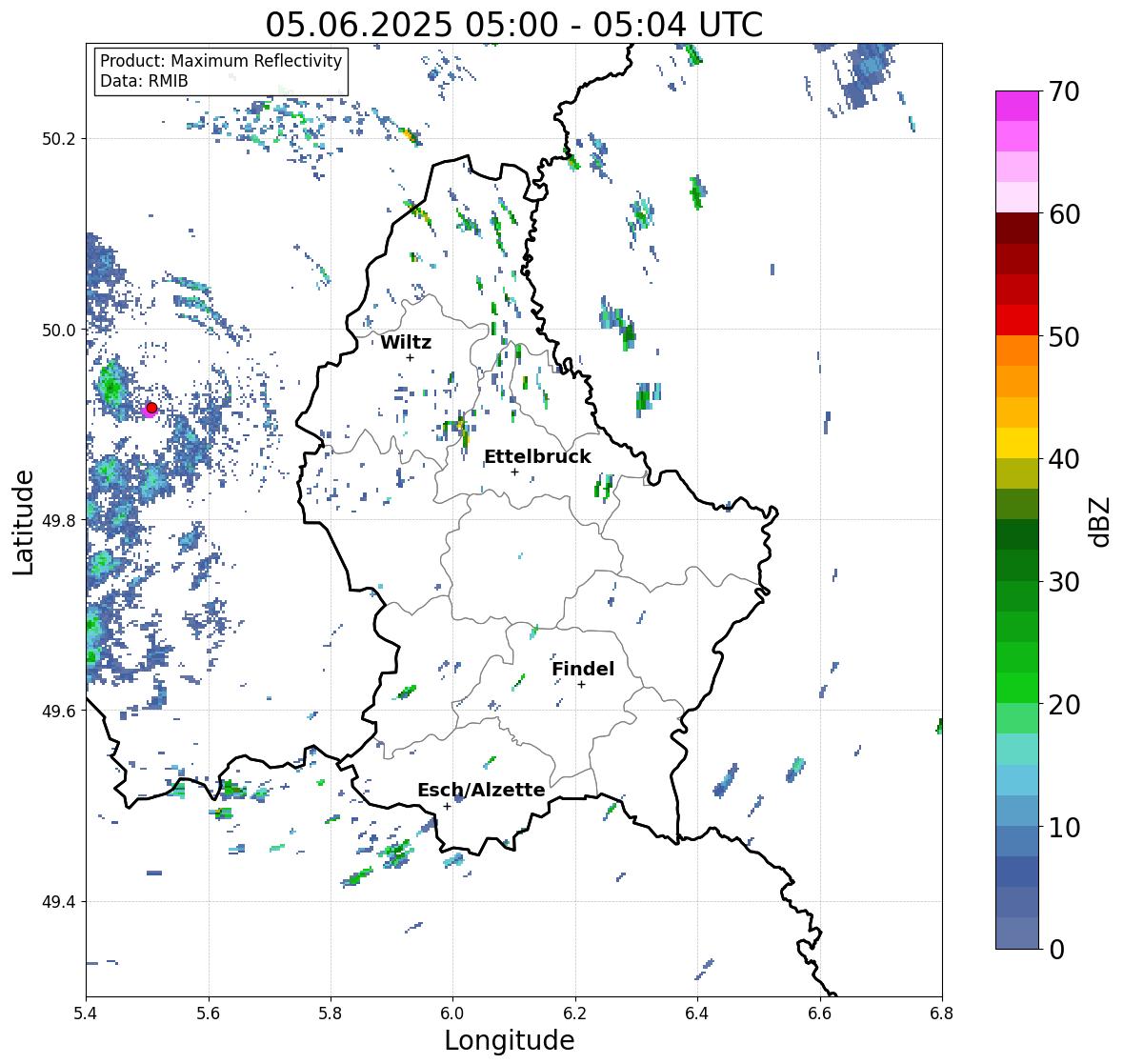
Task: Pick the bright red colorbar segment above 50
Action: (x=1017, y=320)
